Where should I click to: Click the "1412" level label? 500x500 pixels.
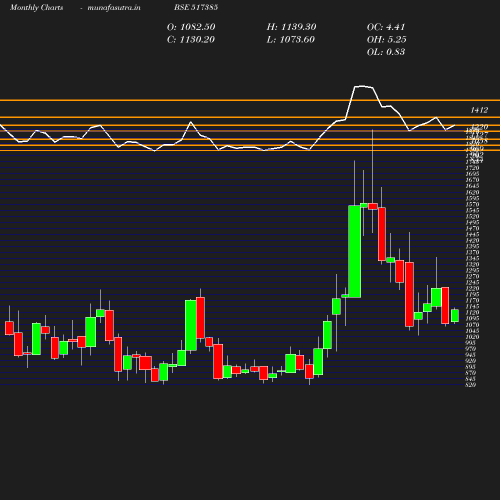(479, 110)
